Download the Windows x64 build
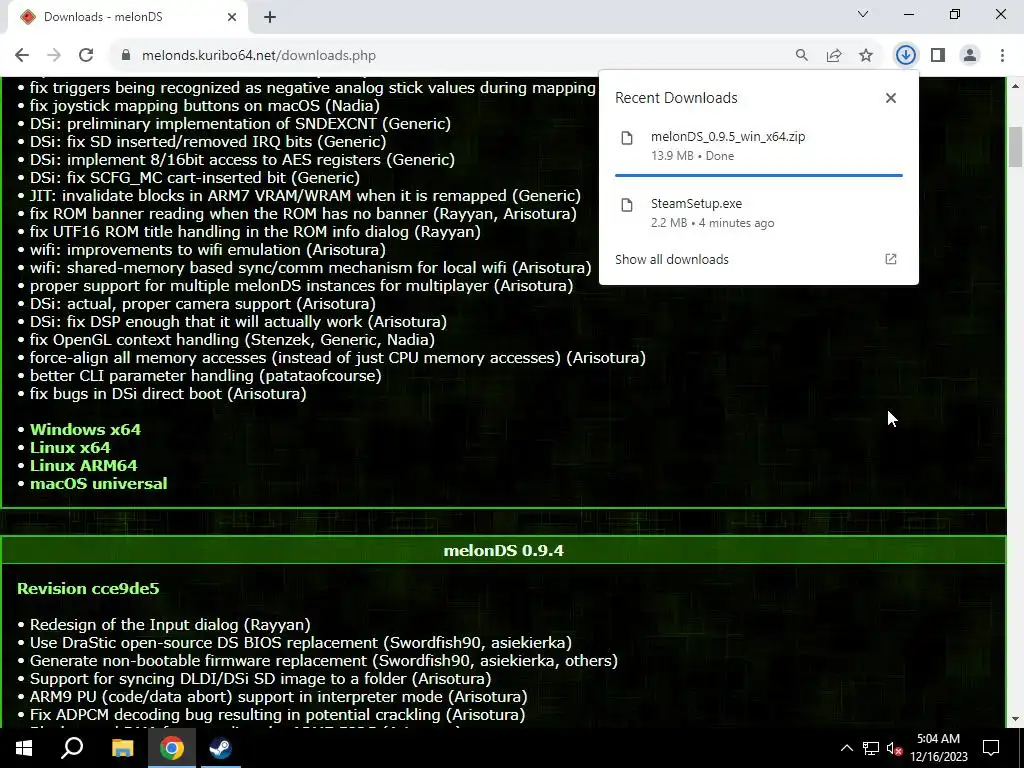Screen dimensions: 1024x768 tap(86, 430)
